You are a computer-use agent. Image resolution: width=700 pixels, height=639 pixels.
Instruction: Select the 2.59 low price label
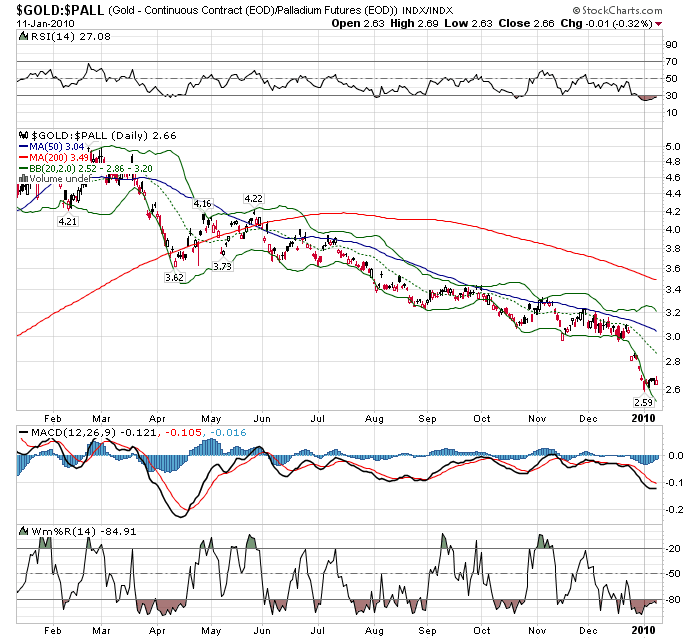644,402
